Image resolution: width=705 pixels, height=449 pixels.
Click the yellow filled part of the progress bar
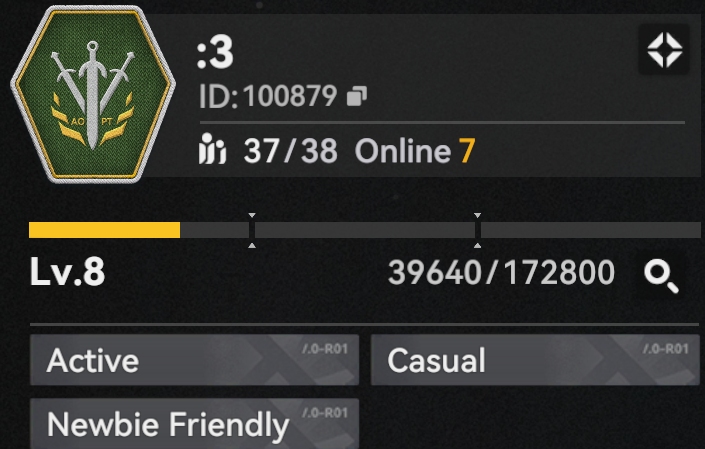tap(104, 230)
